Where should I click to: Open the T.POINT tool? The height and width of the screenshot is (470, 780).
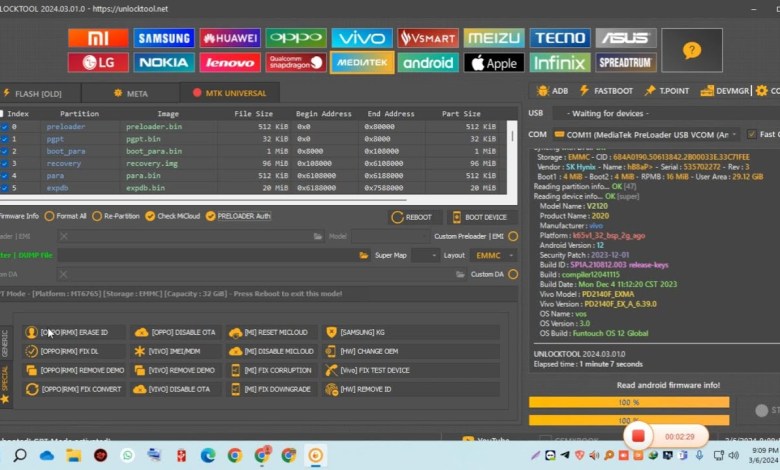667,91
